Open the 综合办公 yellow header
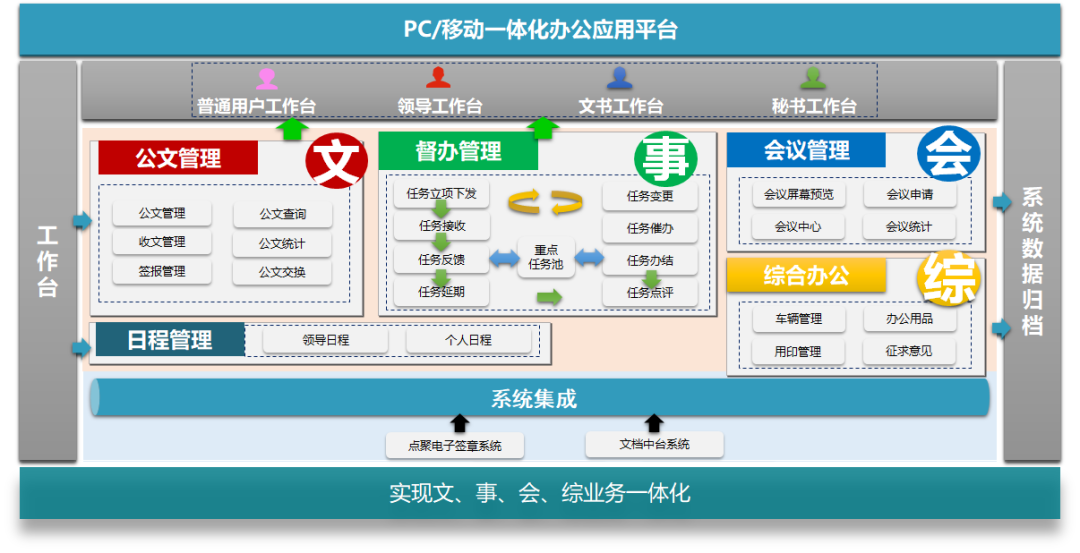 806,275
